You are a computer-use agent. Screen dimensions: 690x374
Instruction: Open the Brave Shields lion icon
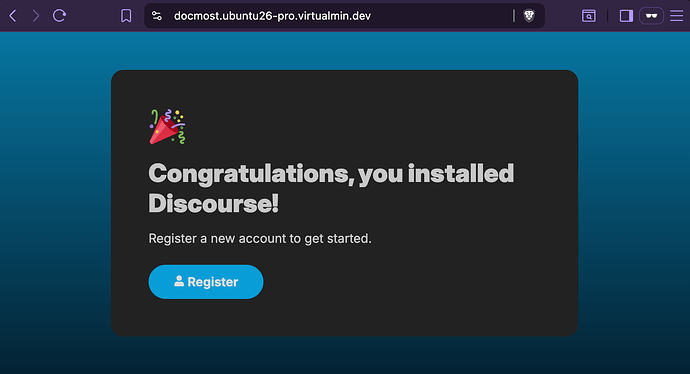pyautogui.click(x=529, y=16)
